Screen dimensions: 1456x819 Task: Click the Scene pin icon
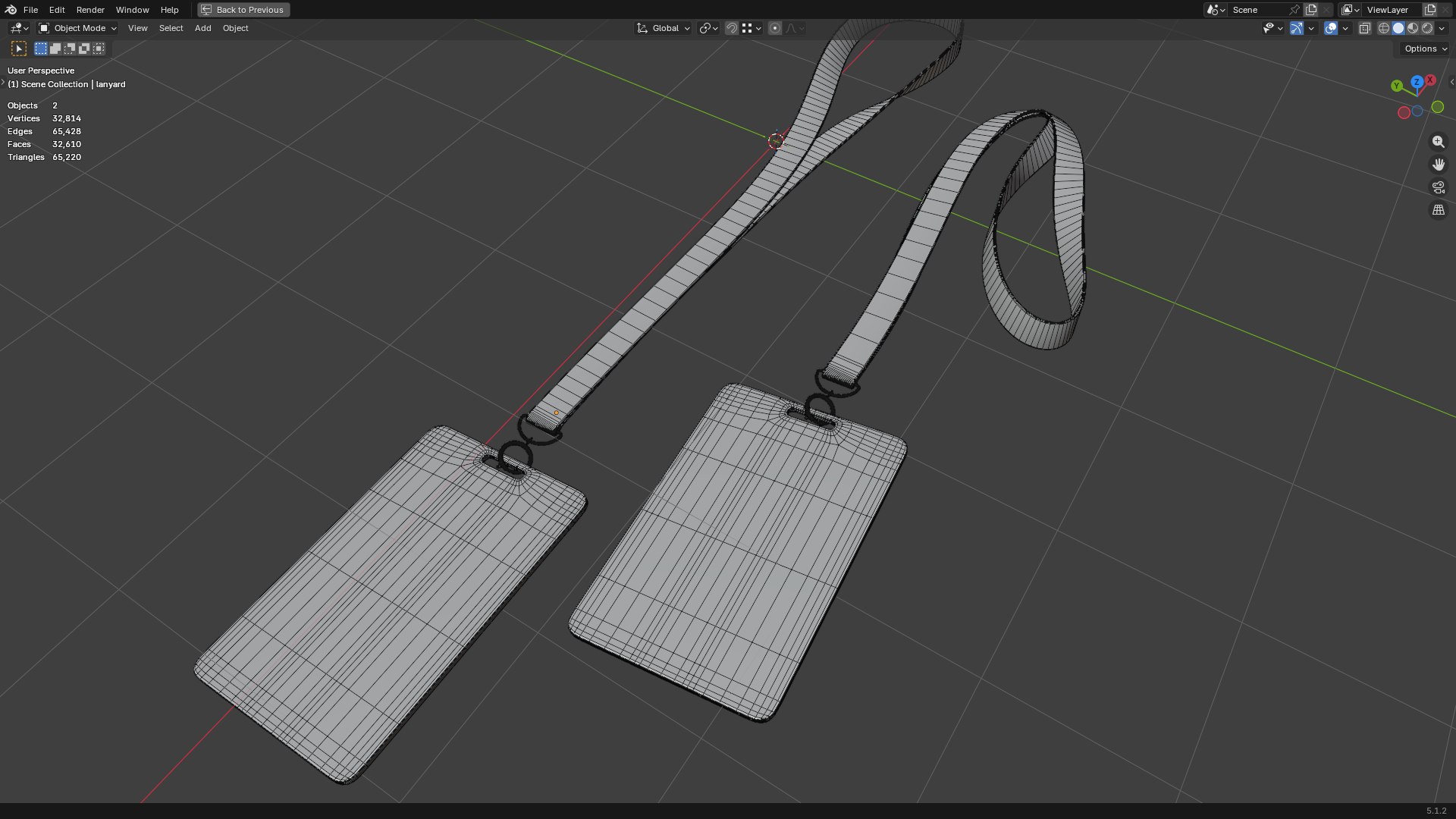click(1294, 10)
